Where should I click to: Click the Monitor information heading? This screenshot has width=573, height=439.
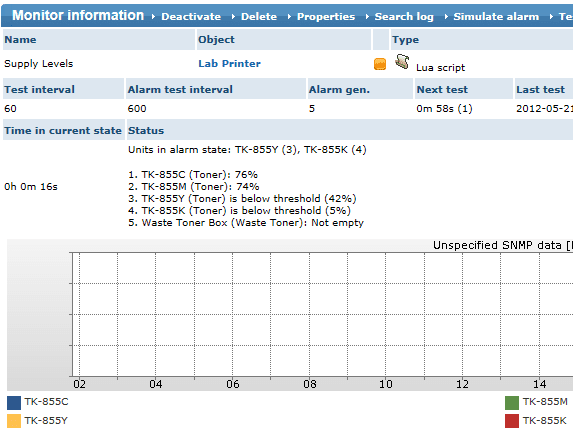pyautogui.click(x=78, y=15)
